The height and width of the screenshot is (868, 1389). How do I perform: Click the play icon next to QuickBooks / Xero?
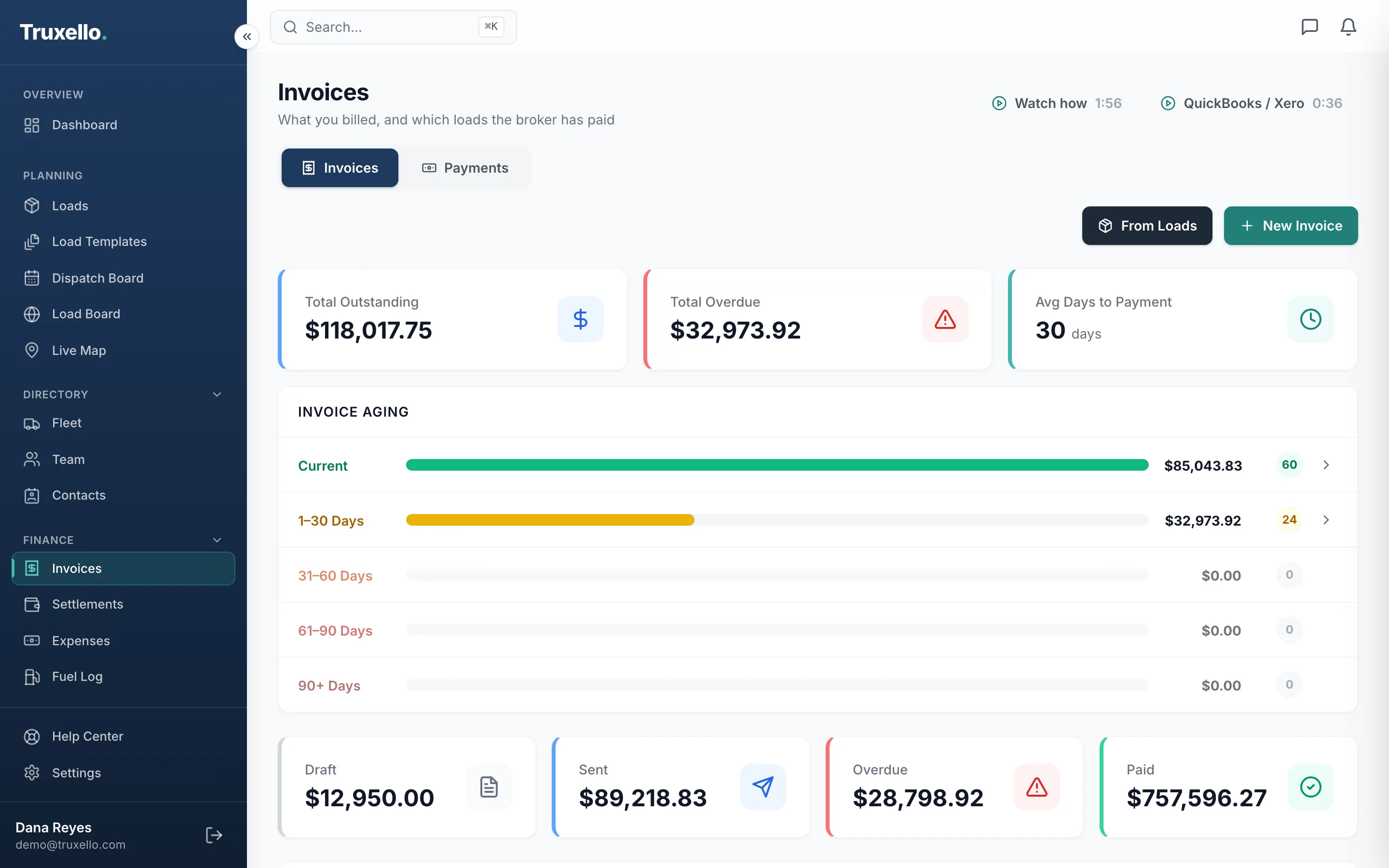[1168, 103]
